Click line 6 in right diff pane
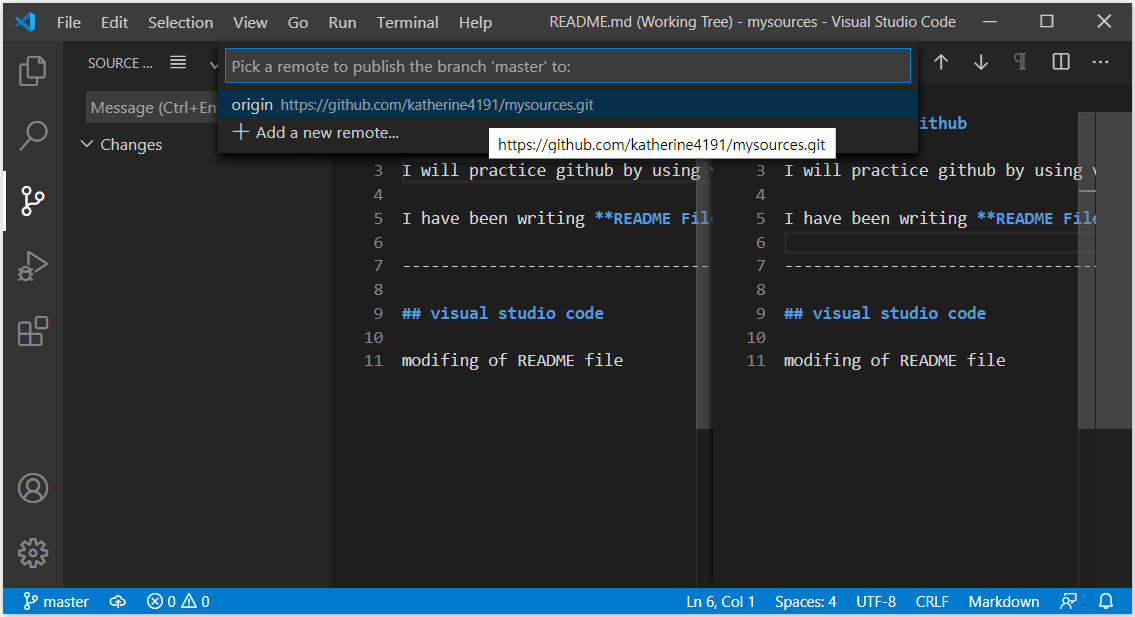Image resolution: width=1135 pixels, height=617 pixels. [939, 243]
